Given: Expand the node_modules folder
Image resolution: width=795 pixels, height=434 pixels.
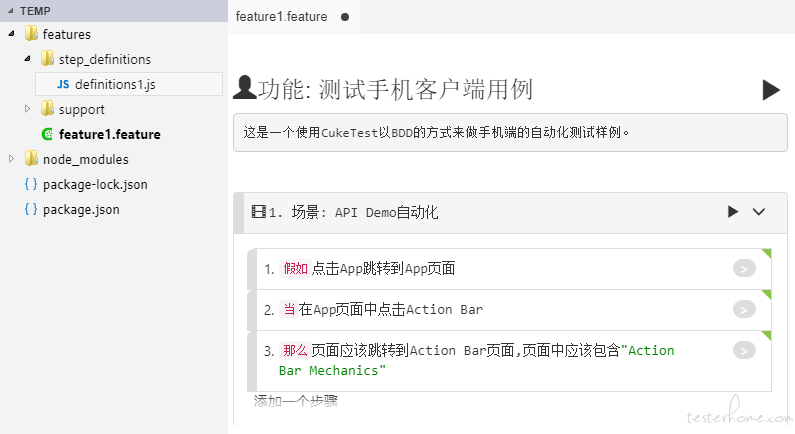Looking at the screenshot, I should [x=12, y=159].
